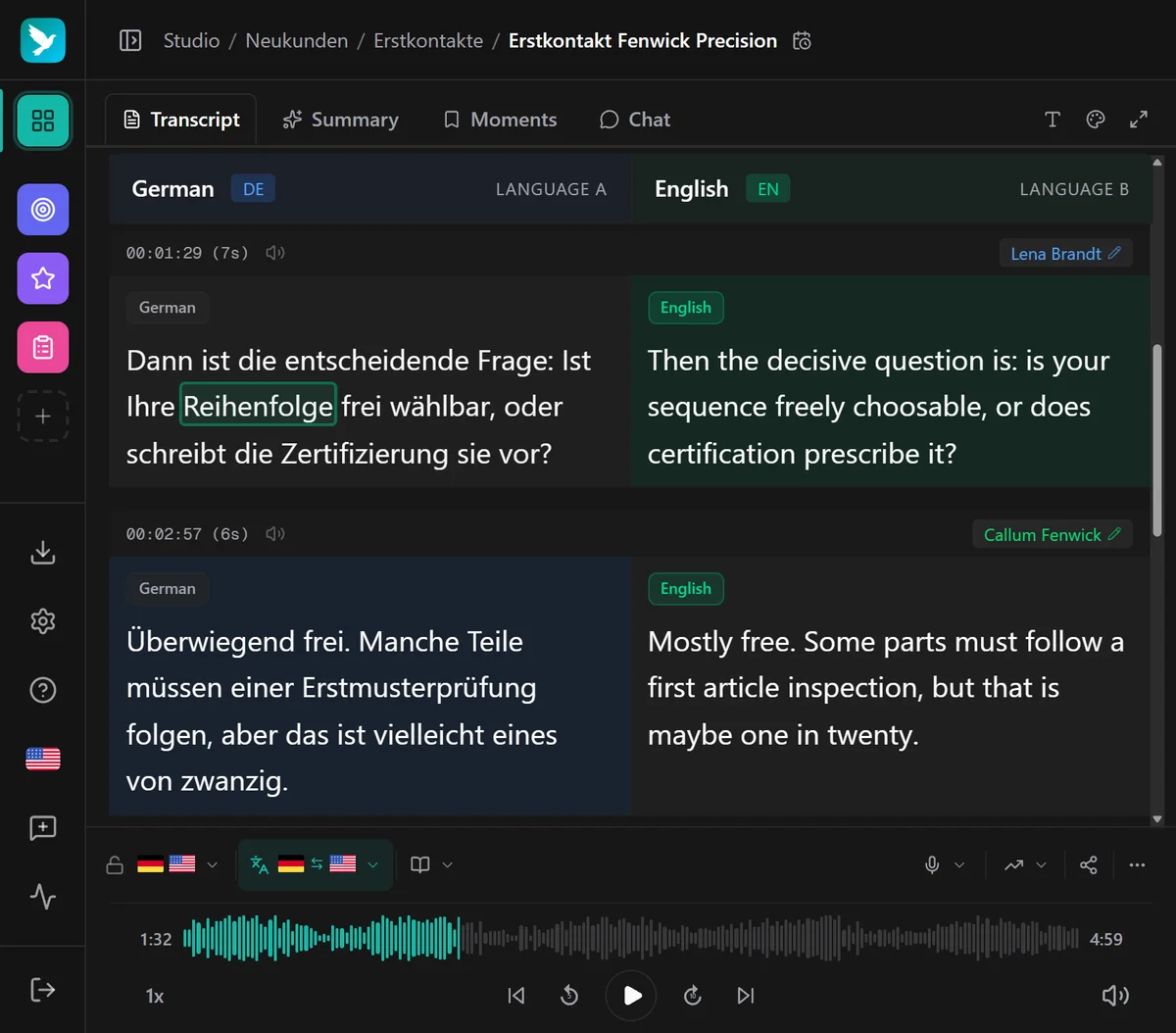Screen dimensions: 1176x1033
Task: Open the microphone dropdown
Action: [945, 864]
